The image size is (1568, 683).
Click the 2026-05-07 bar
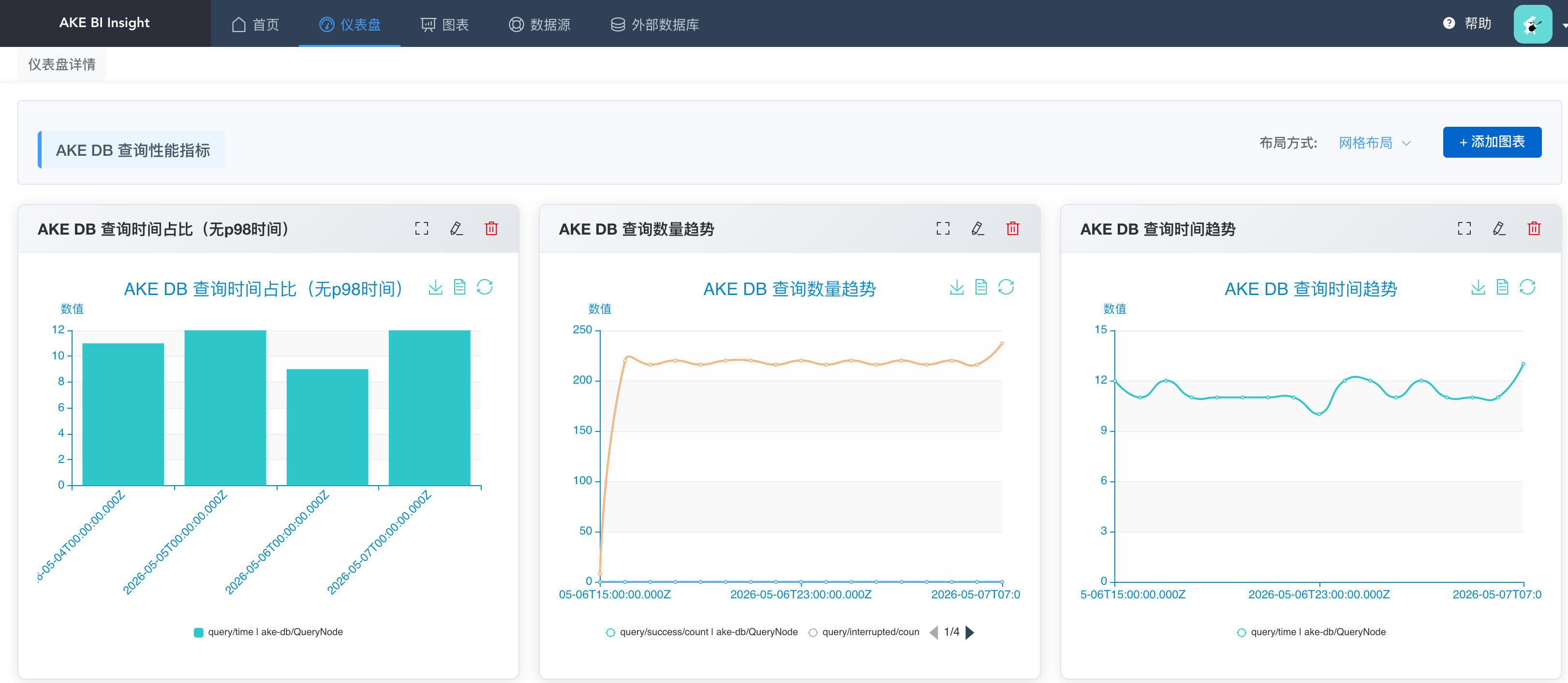coord(430,408)
